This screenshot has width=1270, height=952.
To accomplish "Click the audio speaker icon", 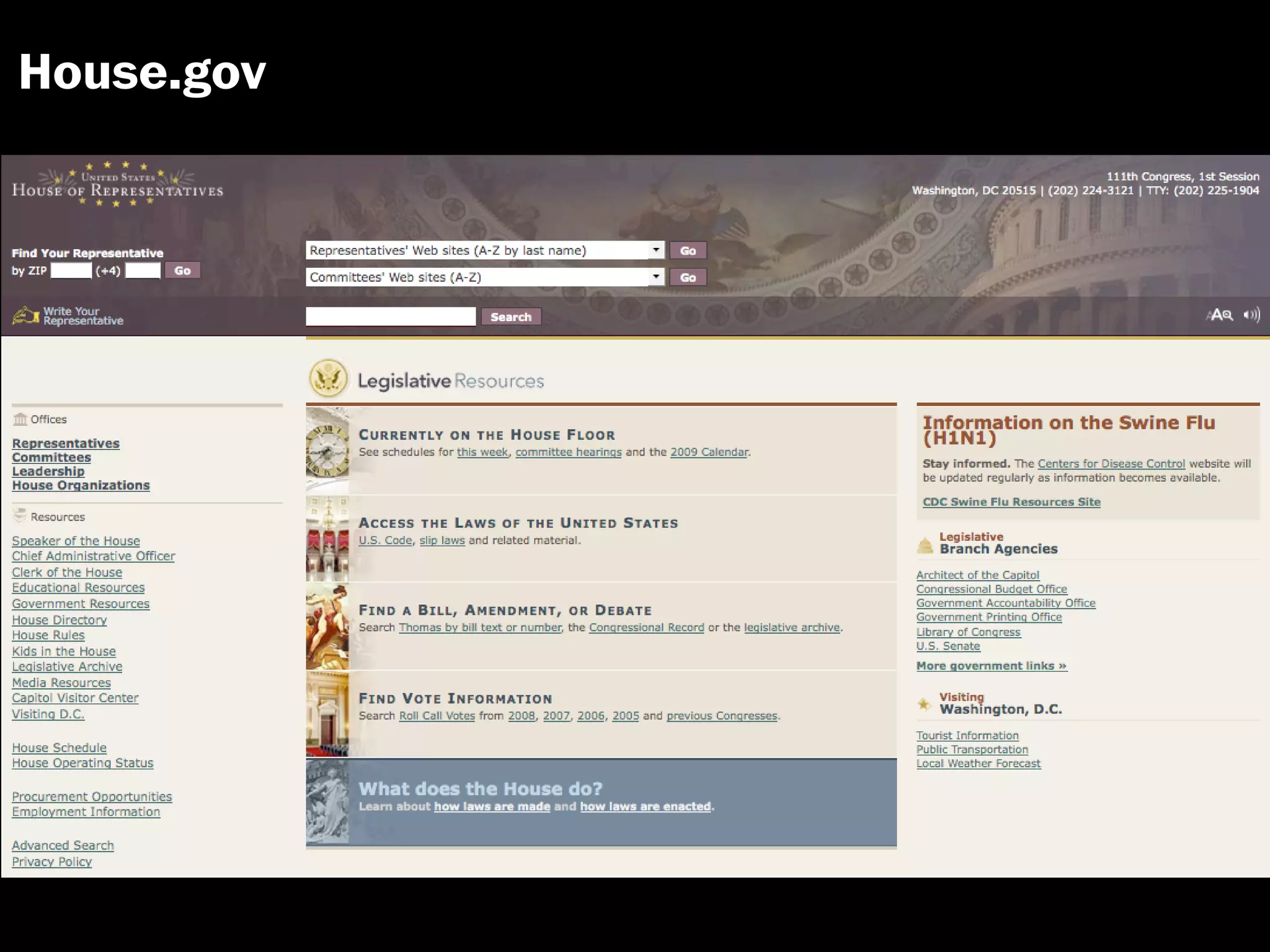I will coord(1251,315).
